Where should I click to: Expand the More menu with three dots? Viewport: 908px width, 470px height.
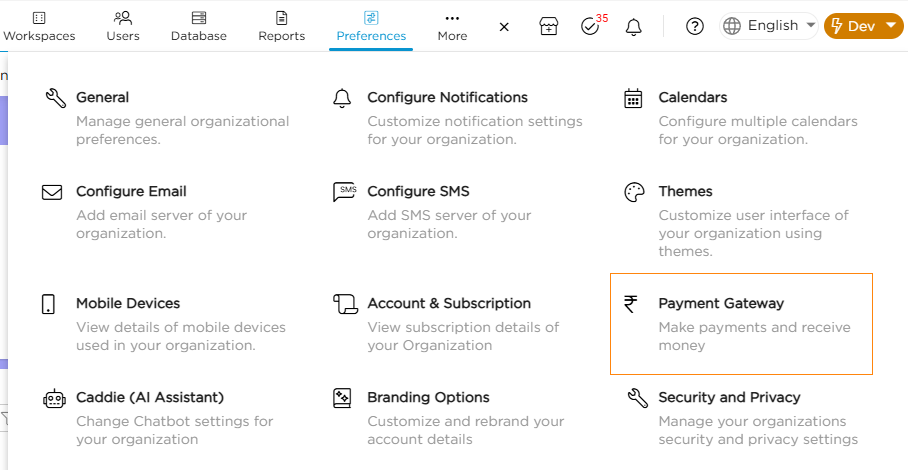[x=452, y=26]
